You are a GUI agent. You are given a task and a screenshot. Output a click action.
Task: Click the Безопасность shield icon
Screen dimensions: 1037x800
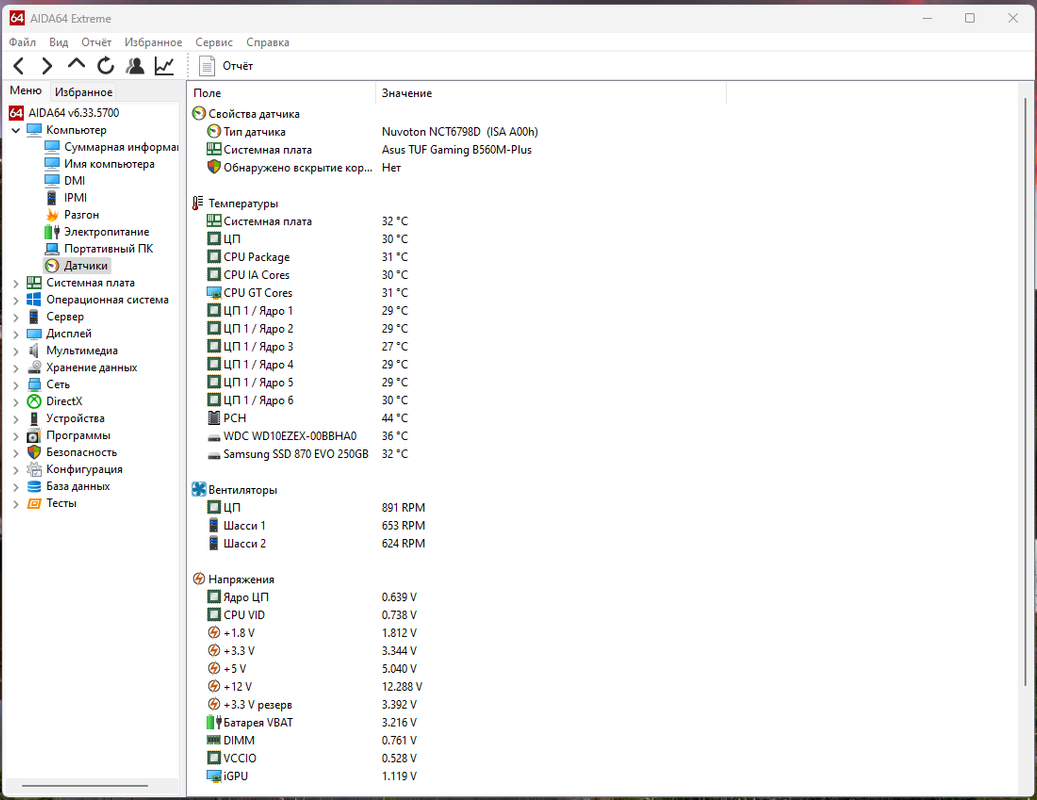(34, 452)
